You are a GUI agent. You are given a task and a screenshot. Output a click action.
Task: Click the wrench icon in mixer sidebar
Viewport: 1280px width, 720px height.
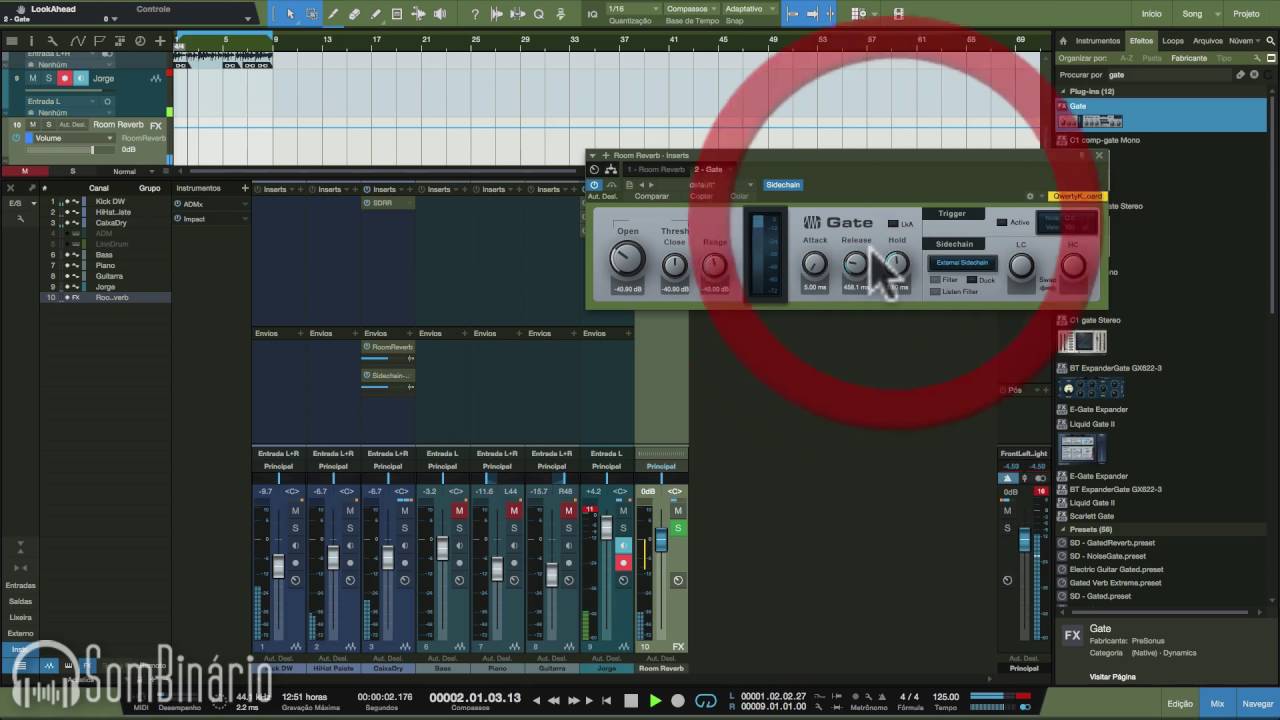(19, 218)
